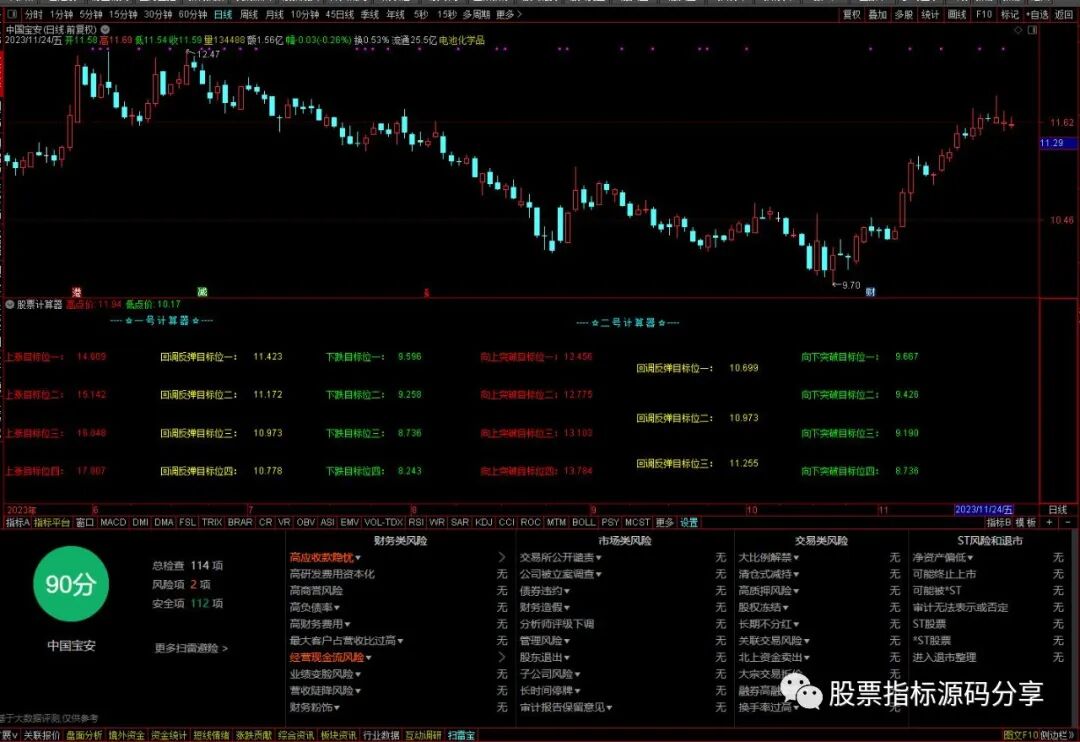
Task: Open the MACD indicator tab
Action: [113, 523]
